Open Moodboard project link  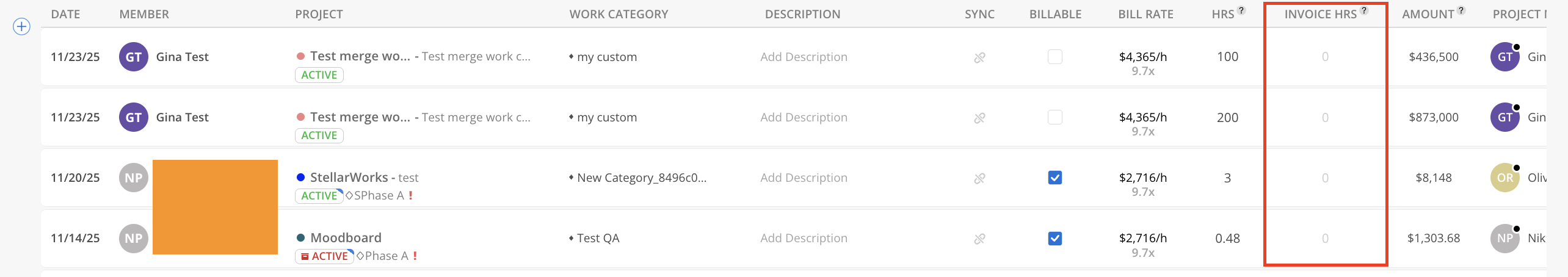click(x=346, y=237)
